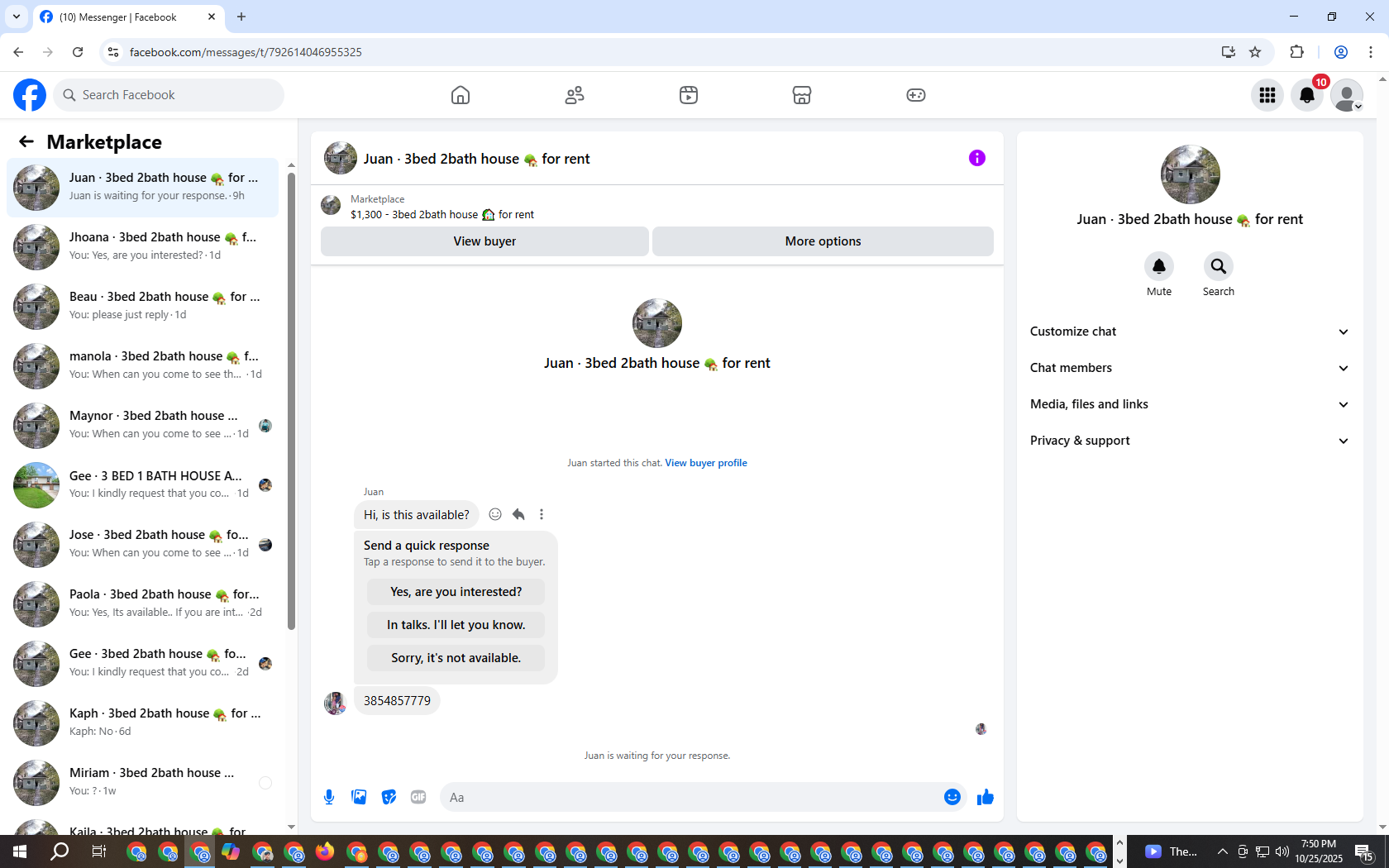Open the volume control in system tray
The width and height of the screenshot is (1389, 868).
click(x=1282, y=851)
